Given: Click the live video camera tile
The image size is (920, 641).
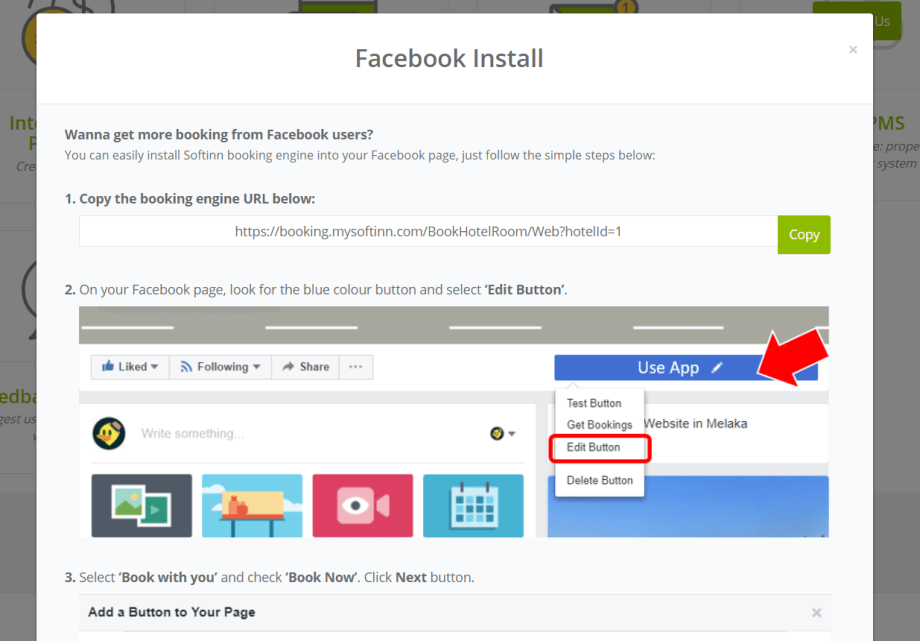Looking at the screenshot, I should pyautogui.click(x=363, y=505).
